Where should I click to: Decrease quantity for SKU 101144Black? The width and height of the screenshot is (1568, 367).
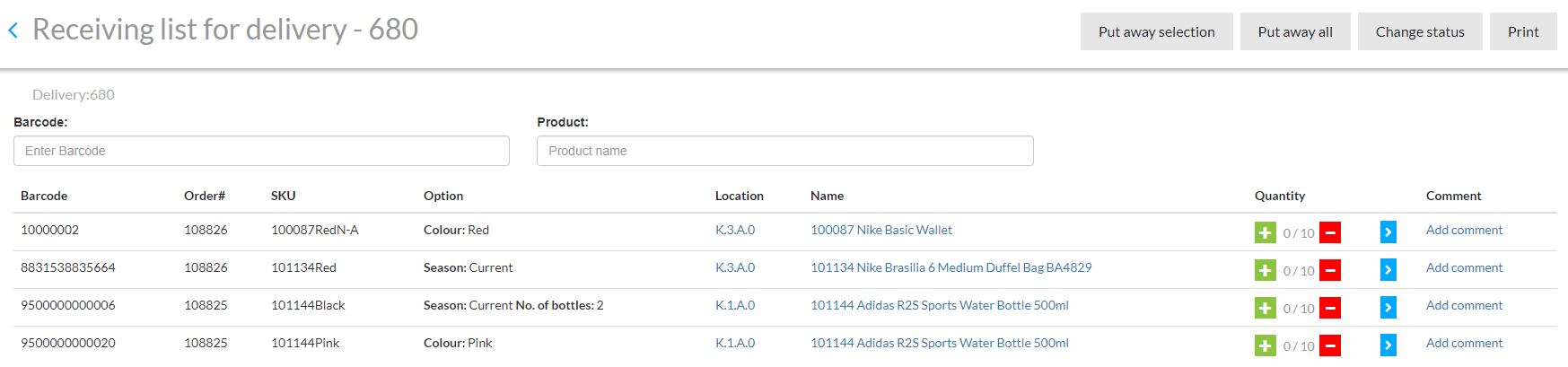(1330, 308)
